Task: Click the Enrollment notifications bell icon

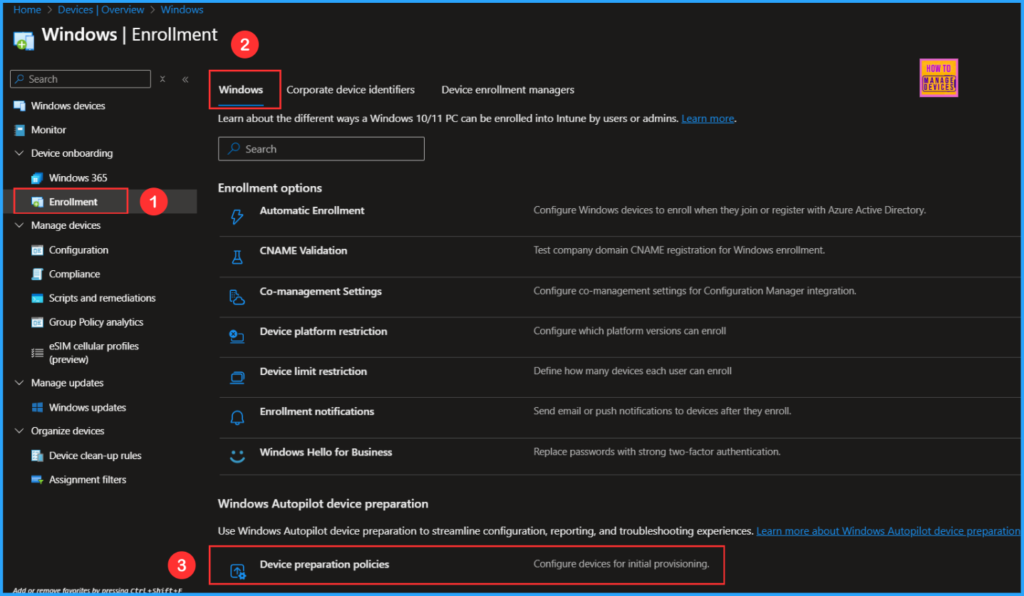Action: tap(237, 418)
